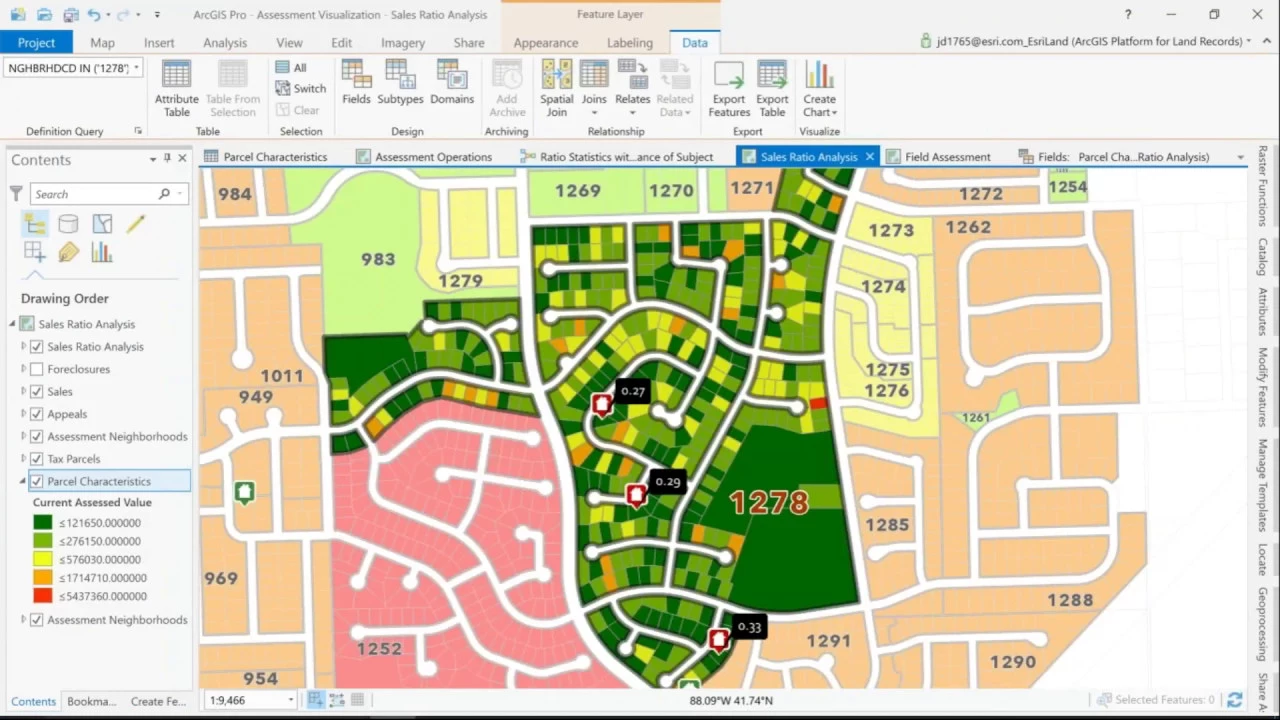Open the view tabs overflow dropdown
Screen dimensions: 1280x720
click(x=1240, y=157)
